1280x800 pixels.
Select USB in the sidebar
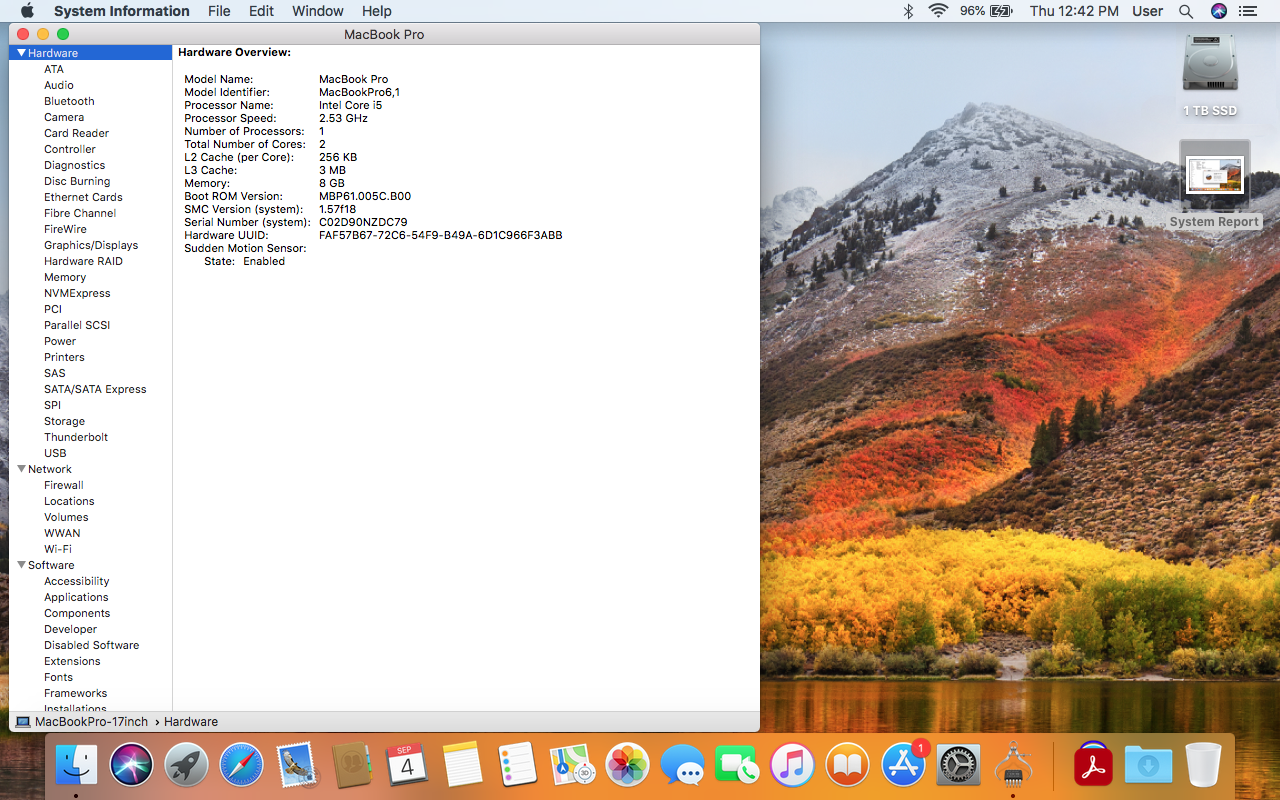[55, 453]
